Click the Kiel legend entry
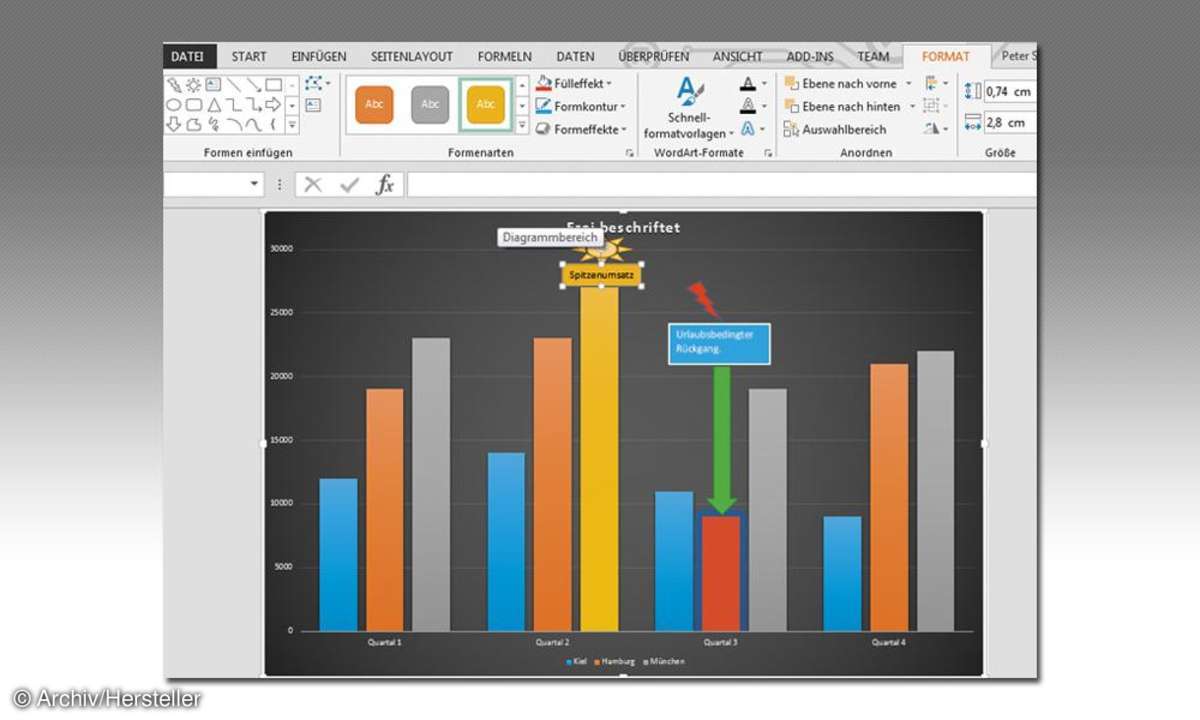 coord(576,661)
